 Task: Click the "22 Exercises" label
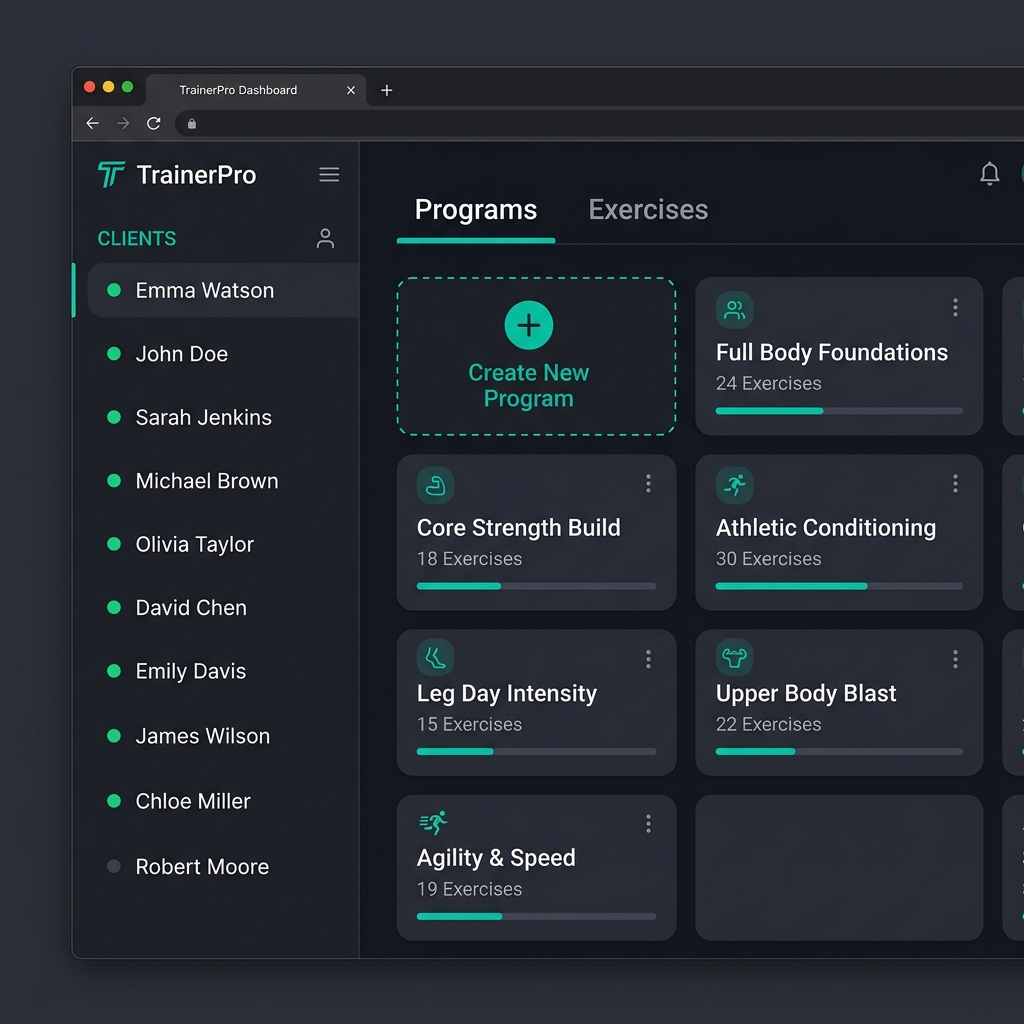768,724
